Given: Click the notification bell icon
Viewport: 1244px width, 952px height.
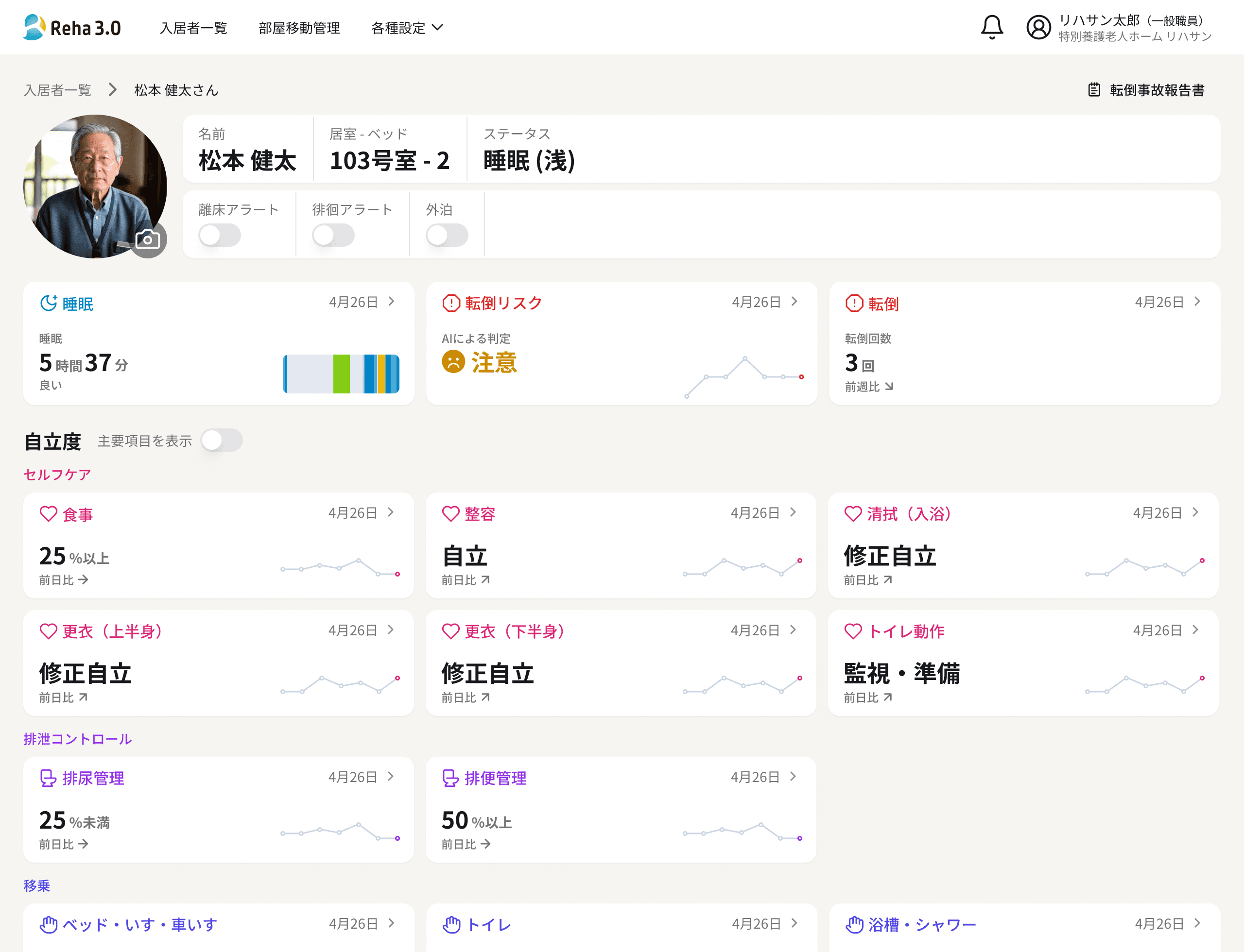Looking at the screenshot, I should pos(992,27).
